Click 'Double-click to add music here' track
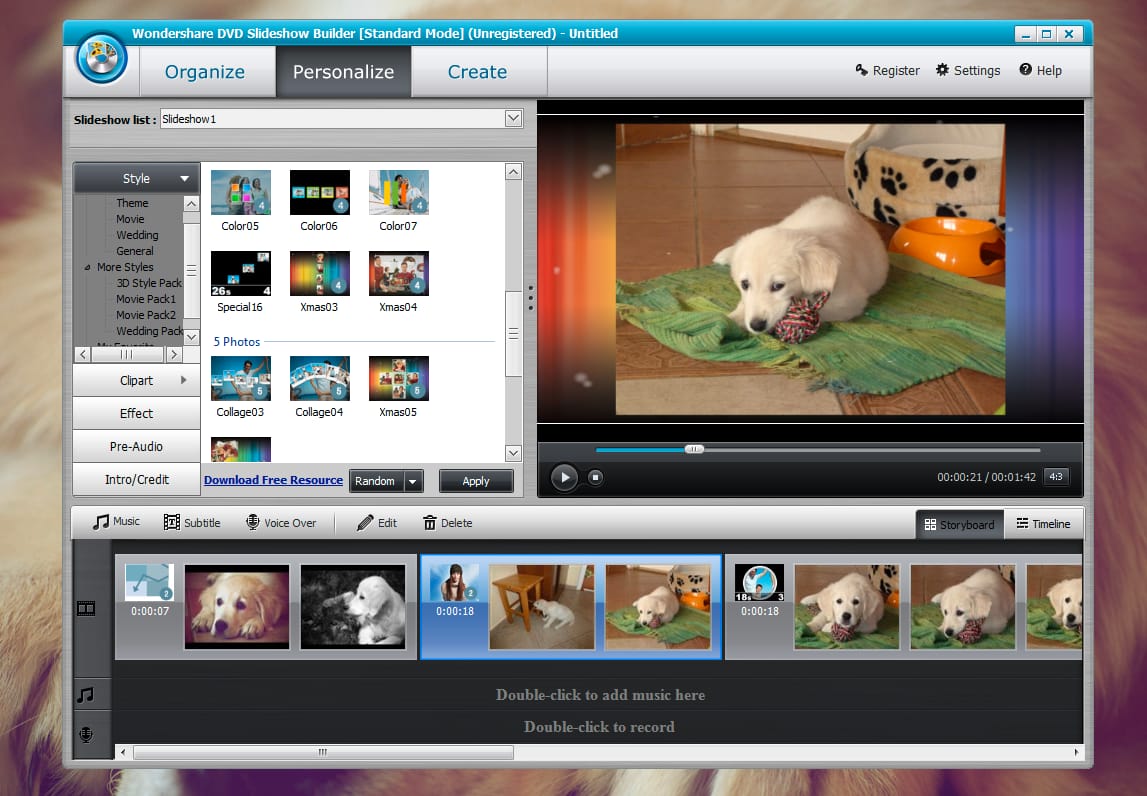The image size is (1147, 796). point(600,695)
